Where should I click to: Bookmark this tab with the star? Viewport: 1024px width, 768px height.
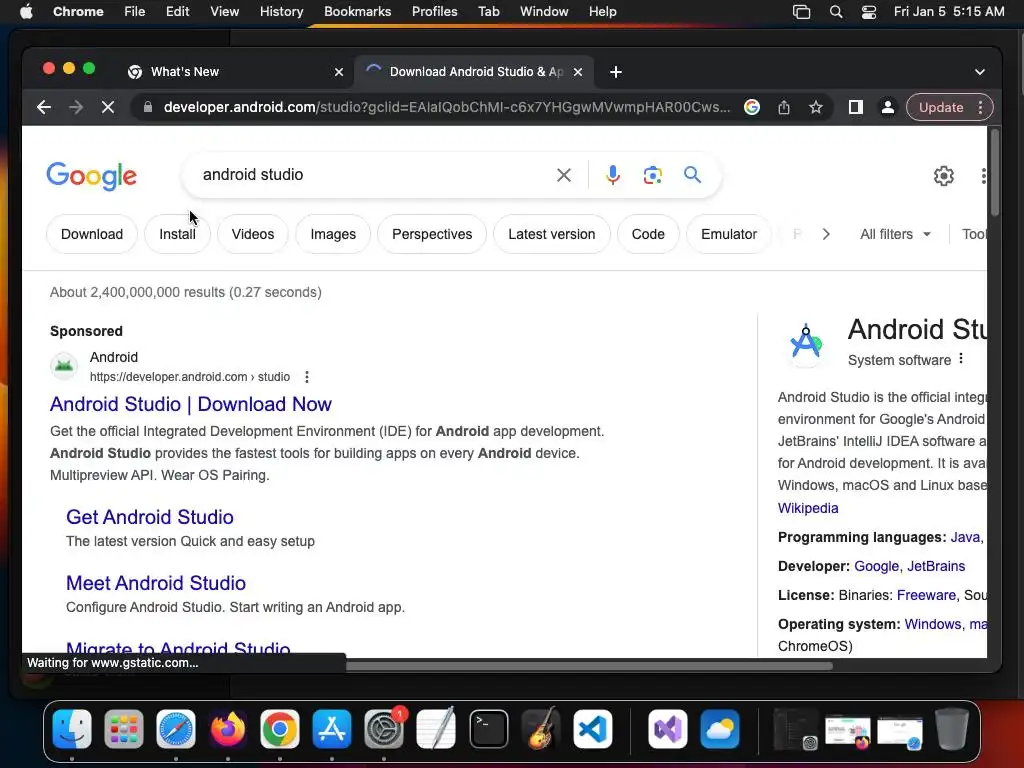[816, 107]
